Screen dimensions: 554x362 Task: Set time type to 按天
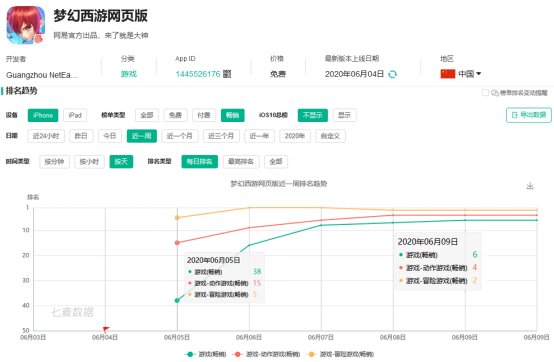pyautogui.click(x=121, y=162)
